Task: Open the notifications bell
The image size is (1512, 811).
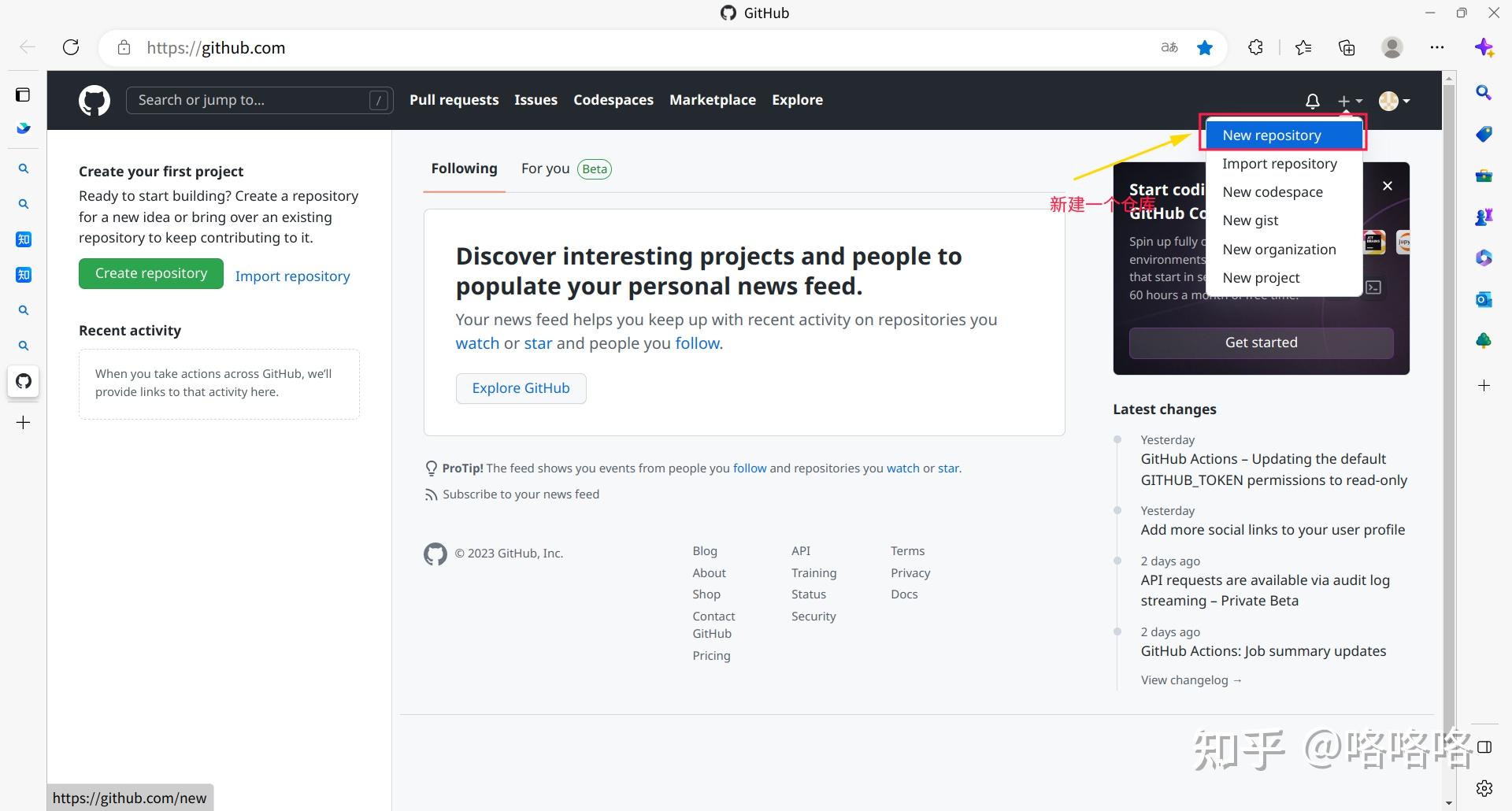Action: click(x=1311, y=100)
